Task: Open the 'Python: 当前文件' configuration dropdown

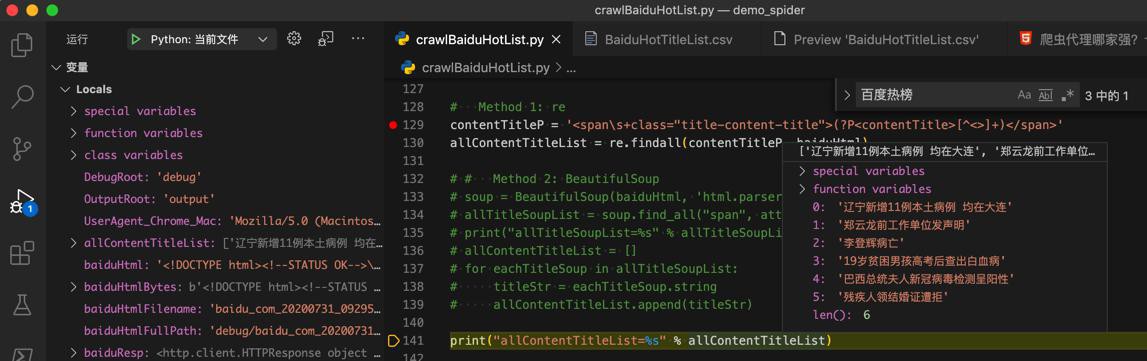Action: click(x=199, y=39)
